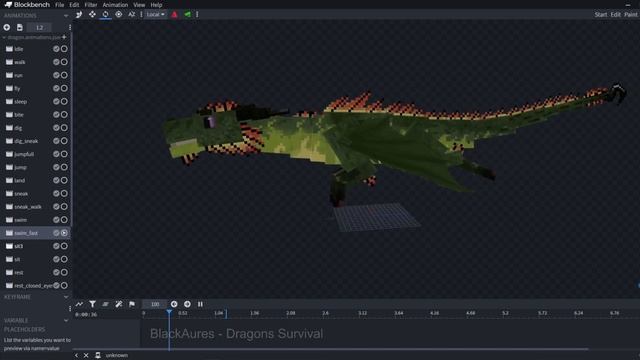Open the animations panel three-dot options

(x=70, y=27)
